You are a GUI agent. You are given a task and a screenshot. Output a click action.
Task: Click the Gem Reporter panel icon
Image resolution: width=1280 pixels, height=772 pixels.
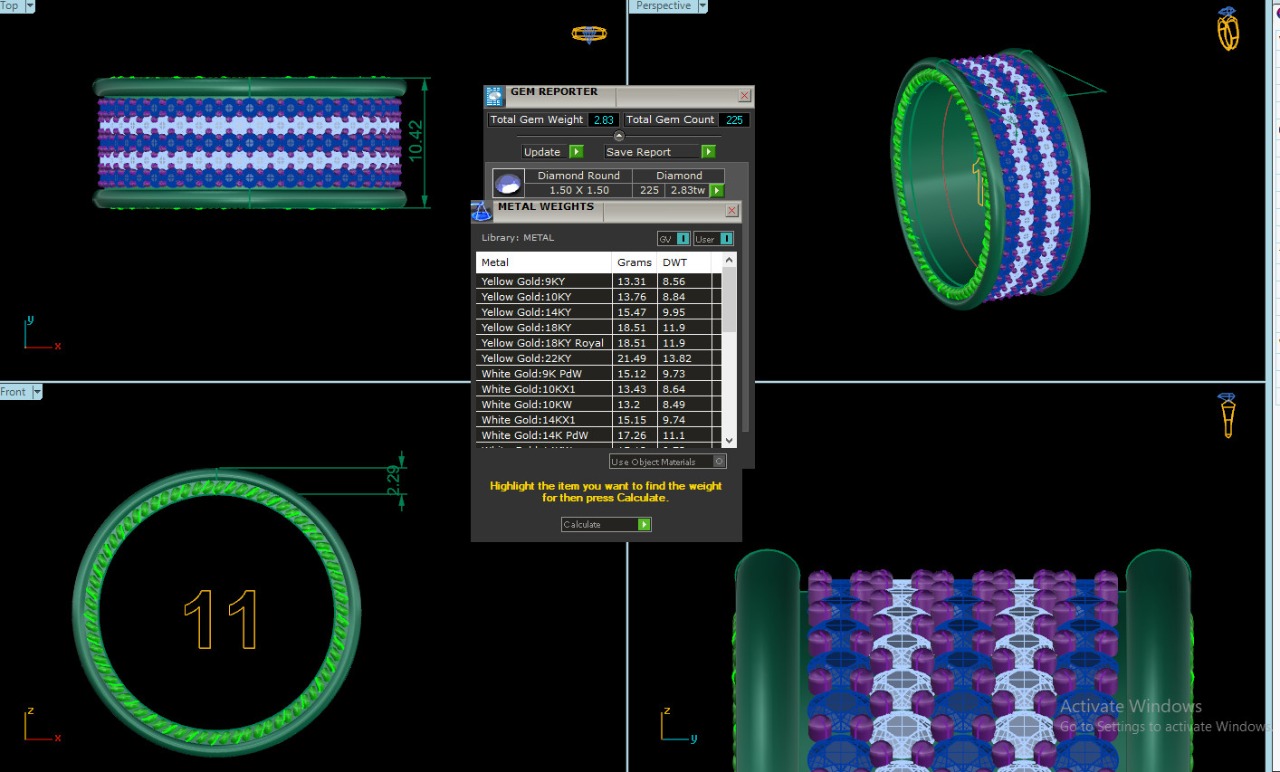495,96
